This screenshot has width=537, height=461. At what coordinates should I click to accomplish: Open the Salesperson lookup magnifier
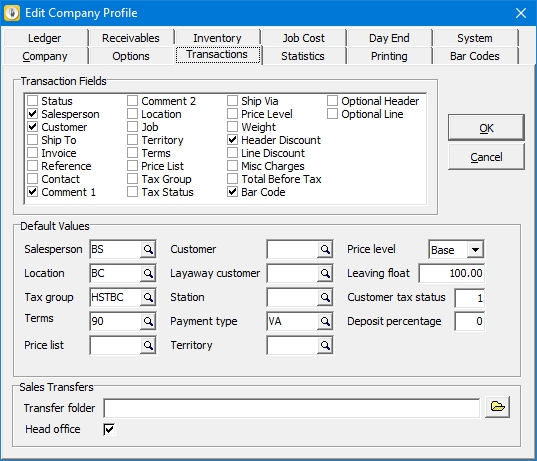[148, 249]
